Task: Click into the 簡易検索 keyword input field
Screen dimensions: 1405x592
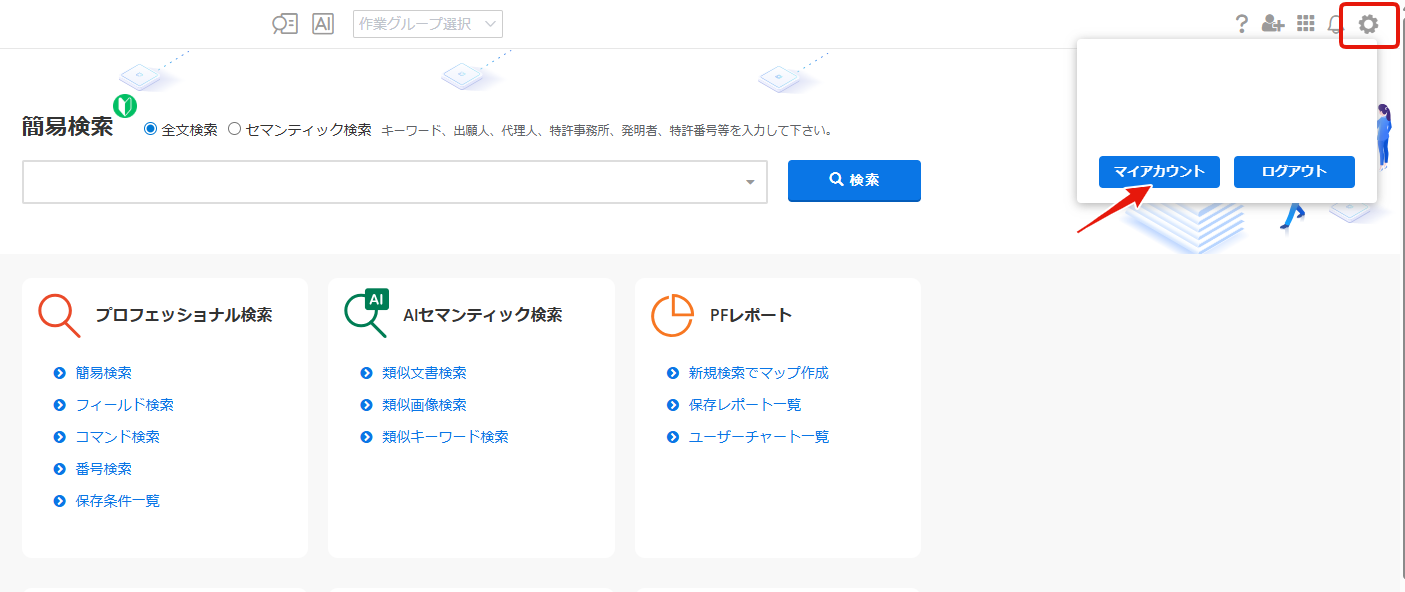Action: [380, 182]
